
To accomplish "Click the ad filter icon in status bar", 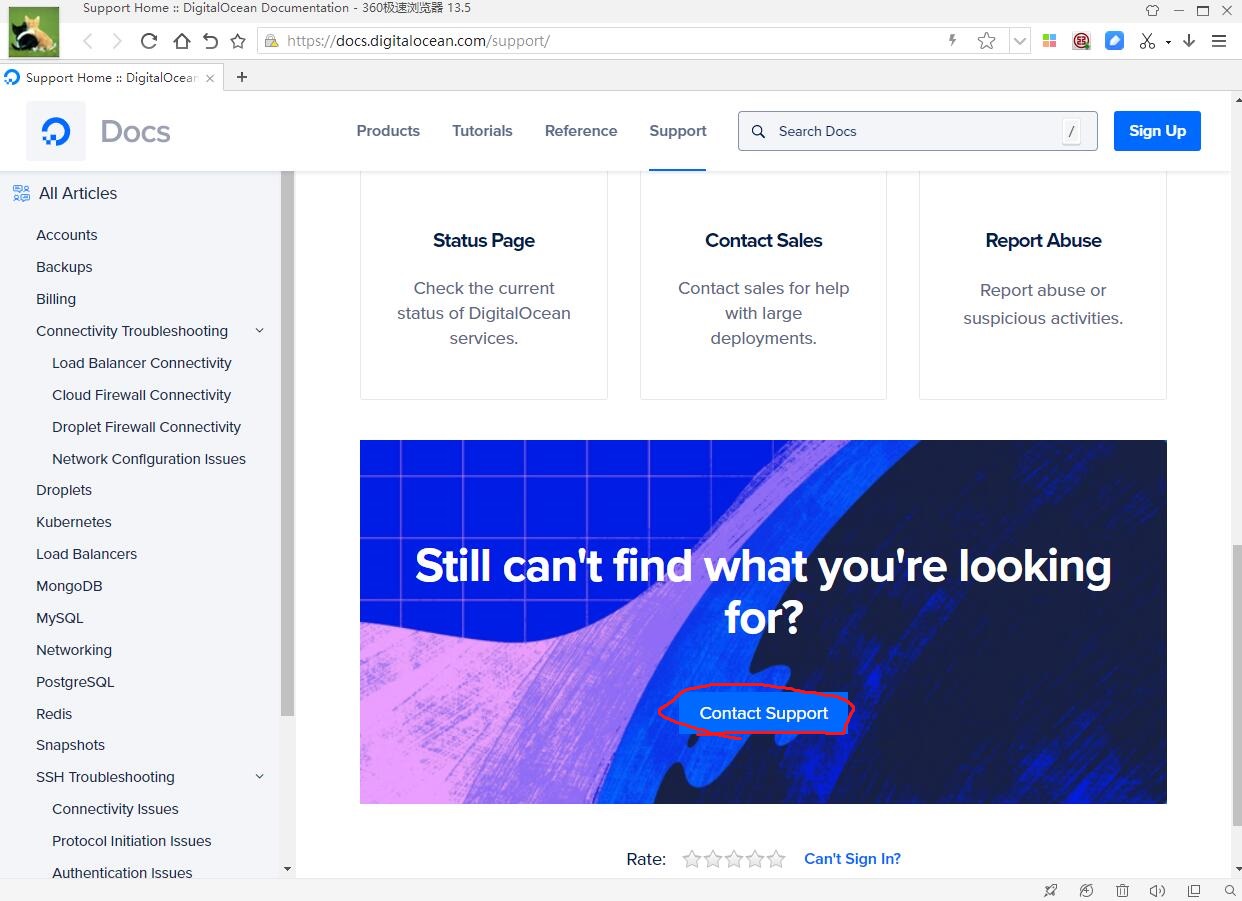I will pyautogui.click(x=1086, y=890).
